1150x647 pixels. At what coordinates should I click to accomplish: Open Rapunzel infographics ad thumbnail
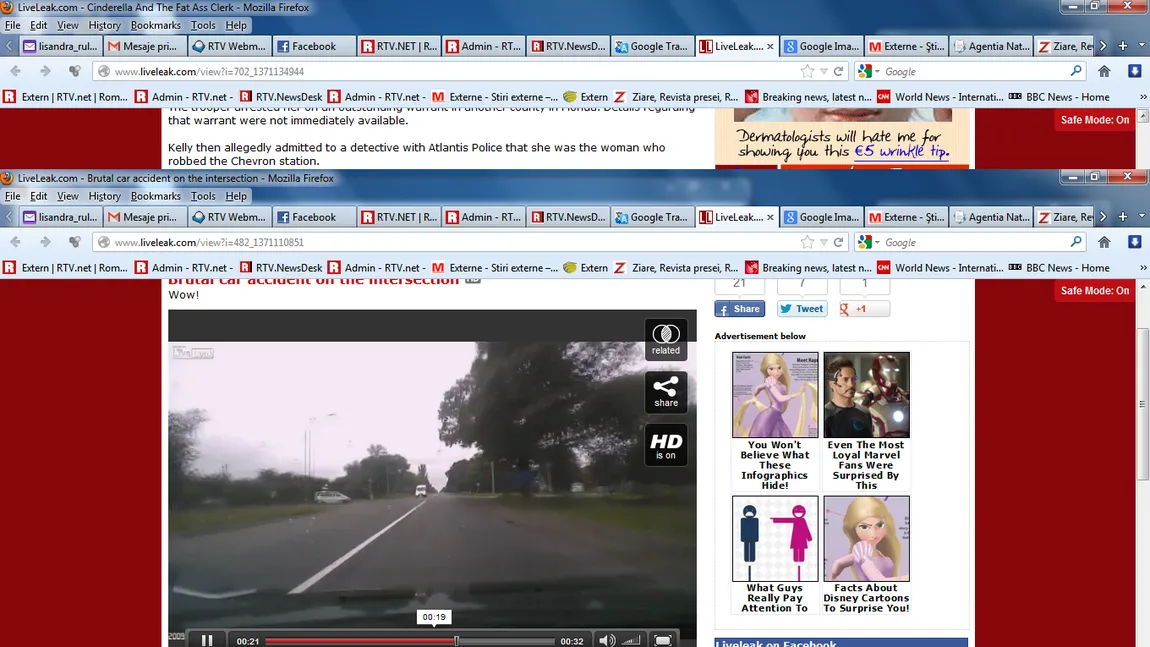point(774,395)
